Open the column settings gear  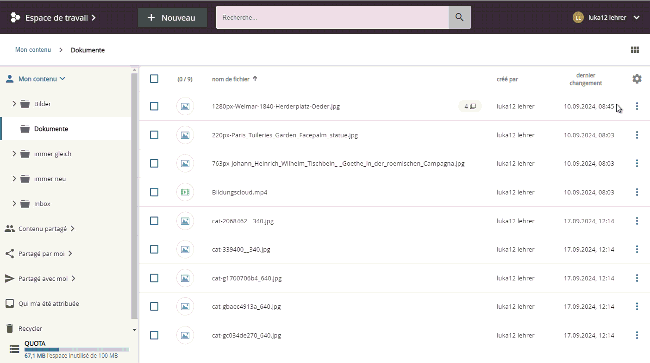637,79
